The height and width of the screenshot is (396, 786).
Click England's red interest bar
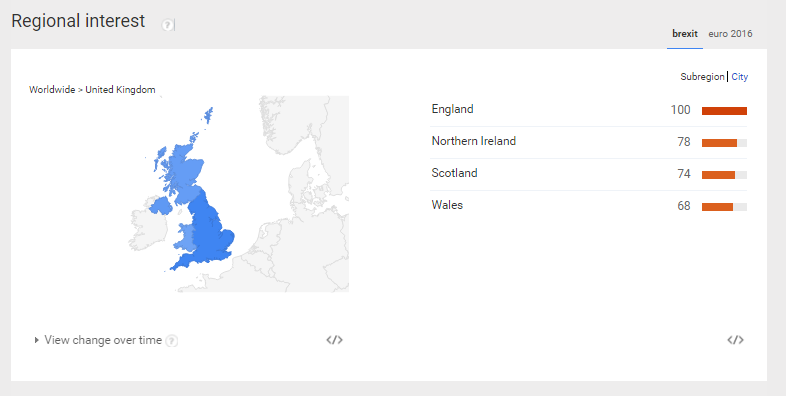coord(724,111)
